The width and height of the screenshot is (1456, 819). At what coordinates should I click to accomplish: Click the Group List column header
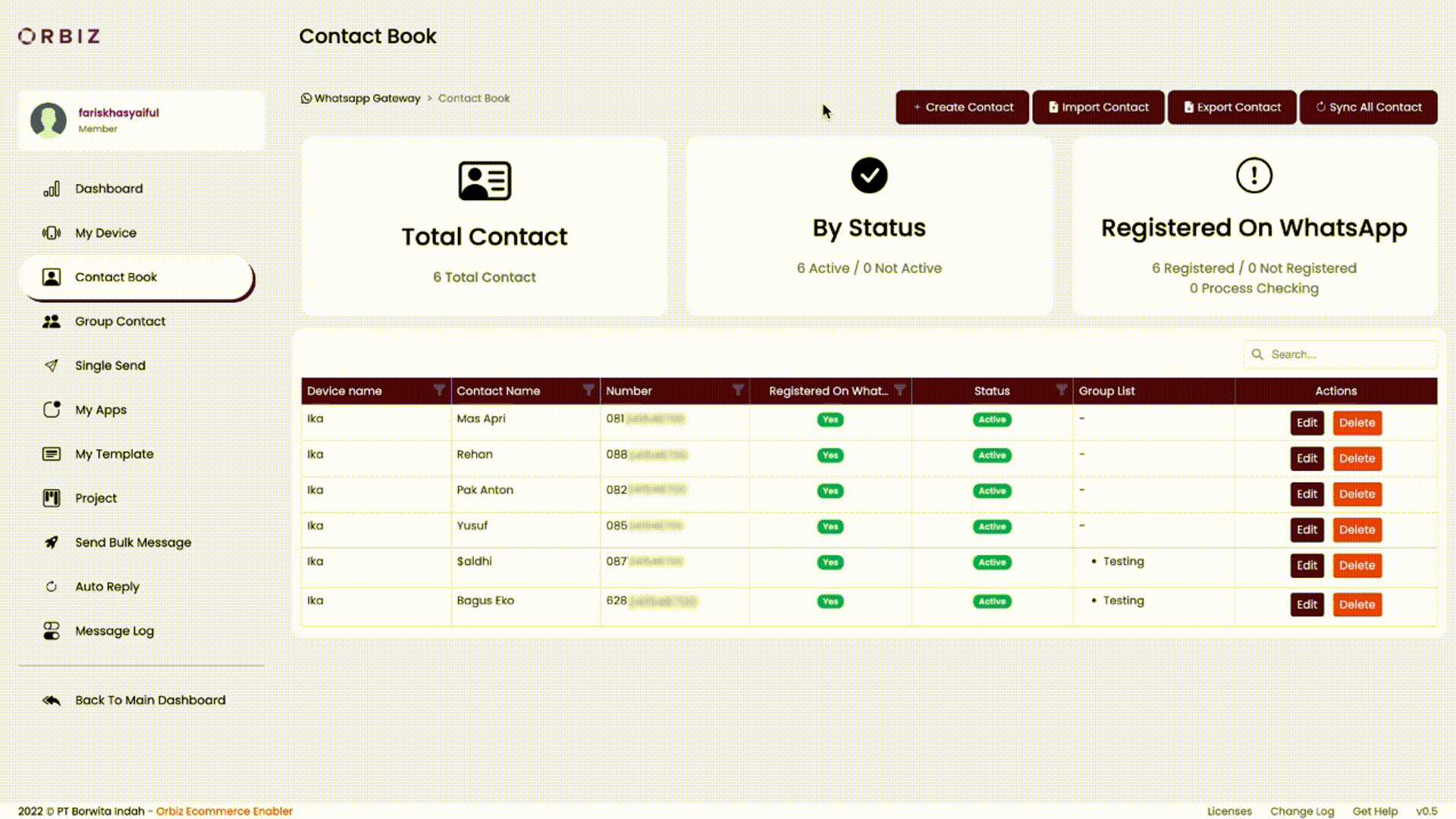1153,391
